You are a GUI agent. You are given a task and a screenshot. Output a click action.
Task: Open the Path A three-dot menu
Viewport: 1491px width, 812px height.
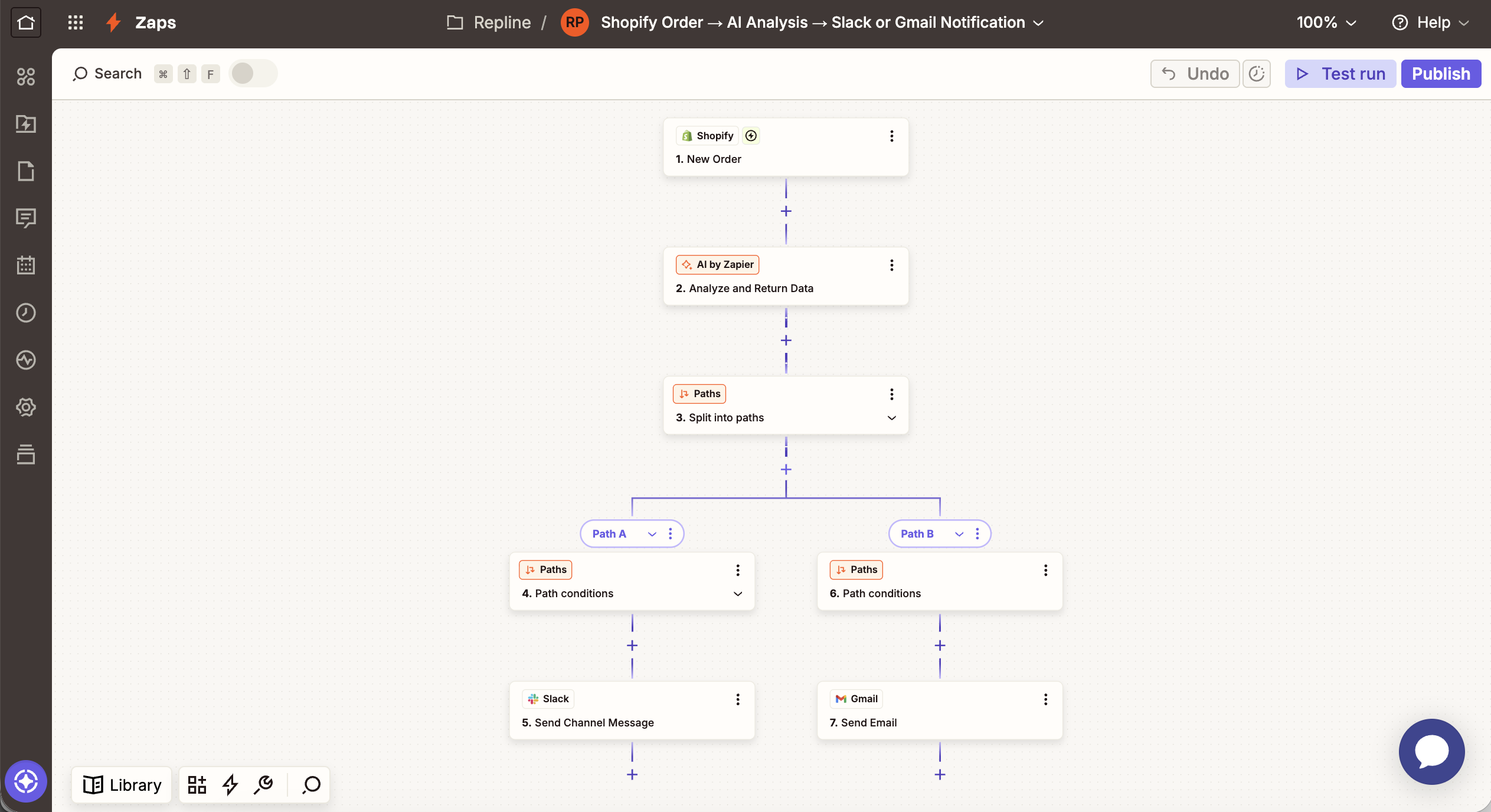coord(671,533)
